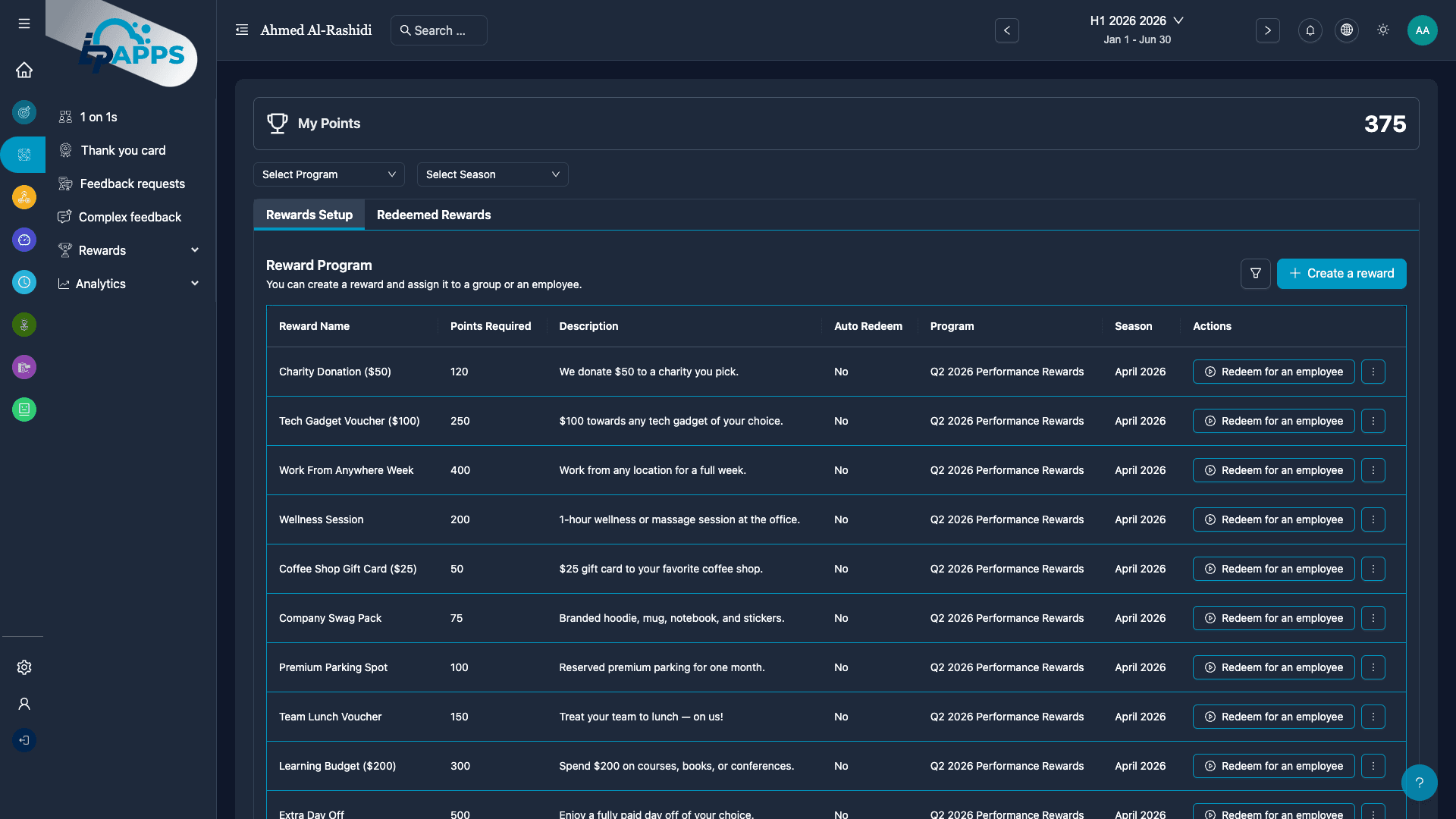This screenshot has height=819, width=1456.
Task: Open the Select Program dropdown
Action: click(x=329, y=174)
